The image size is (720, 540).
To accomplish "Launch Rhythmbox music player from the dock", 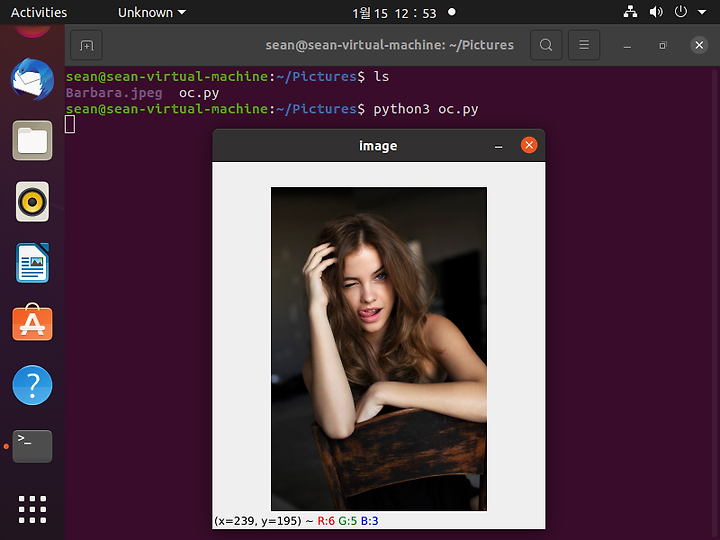I will [32, 202].
